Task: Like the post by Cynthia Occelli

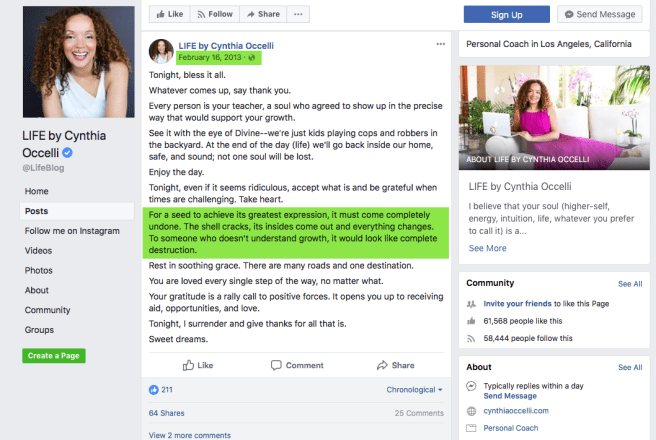Action: point(200,365)
